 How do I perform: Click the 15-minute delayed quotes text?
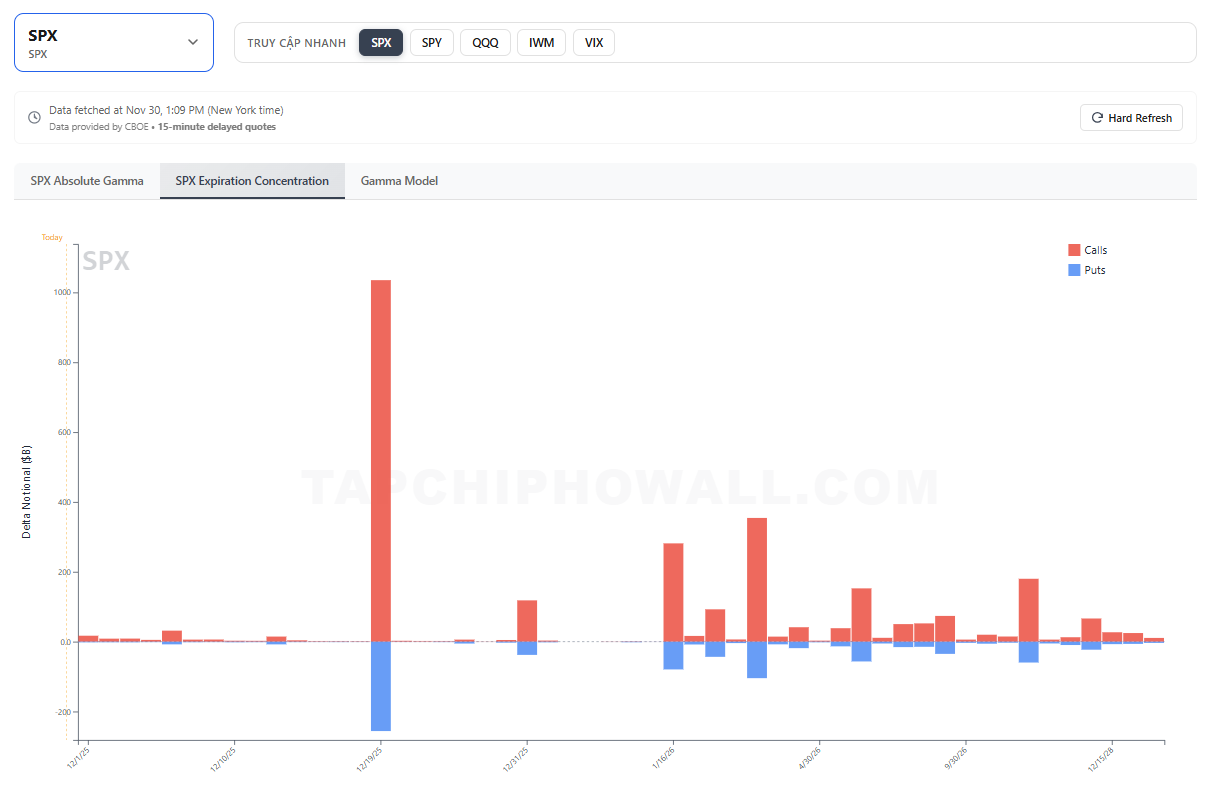tap(217, 127)
